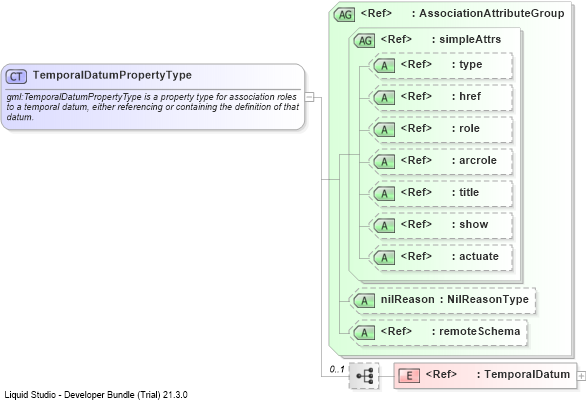Click the A icon of the actuate attribute
586x400 pixels.
coord(384,258)
